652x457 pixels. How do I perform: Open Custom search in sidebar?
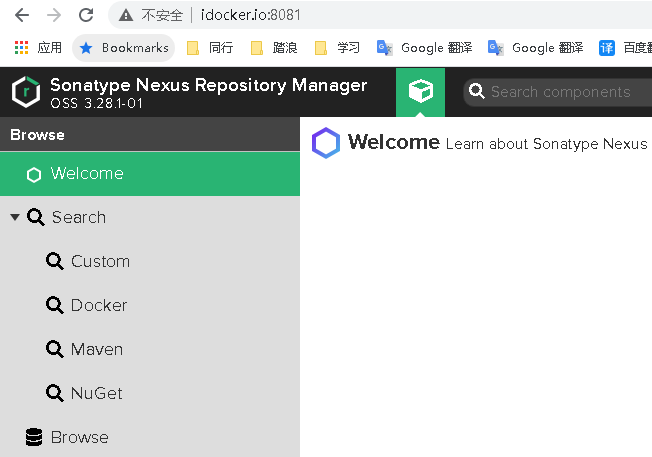click(100, 262)
